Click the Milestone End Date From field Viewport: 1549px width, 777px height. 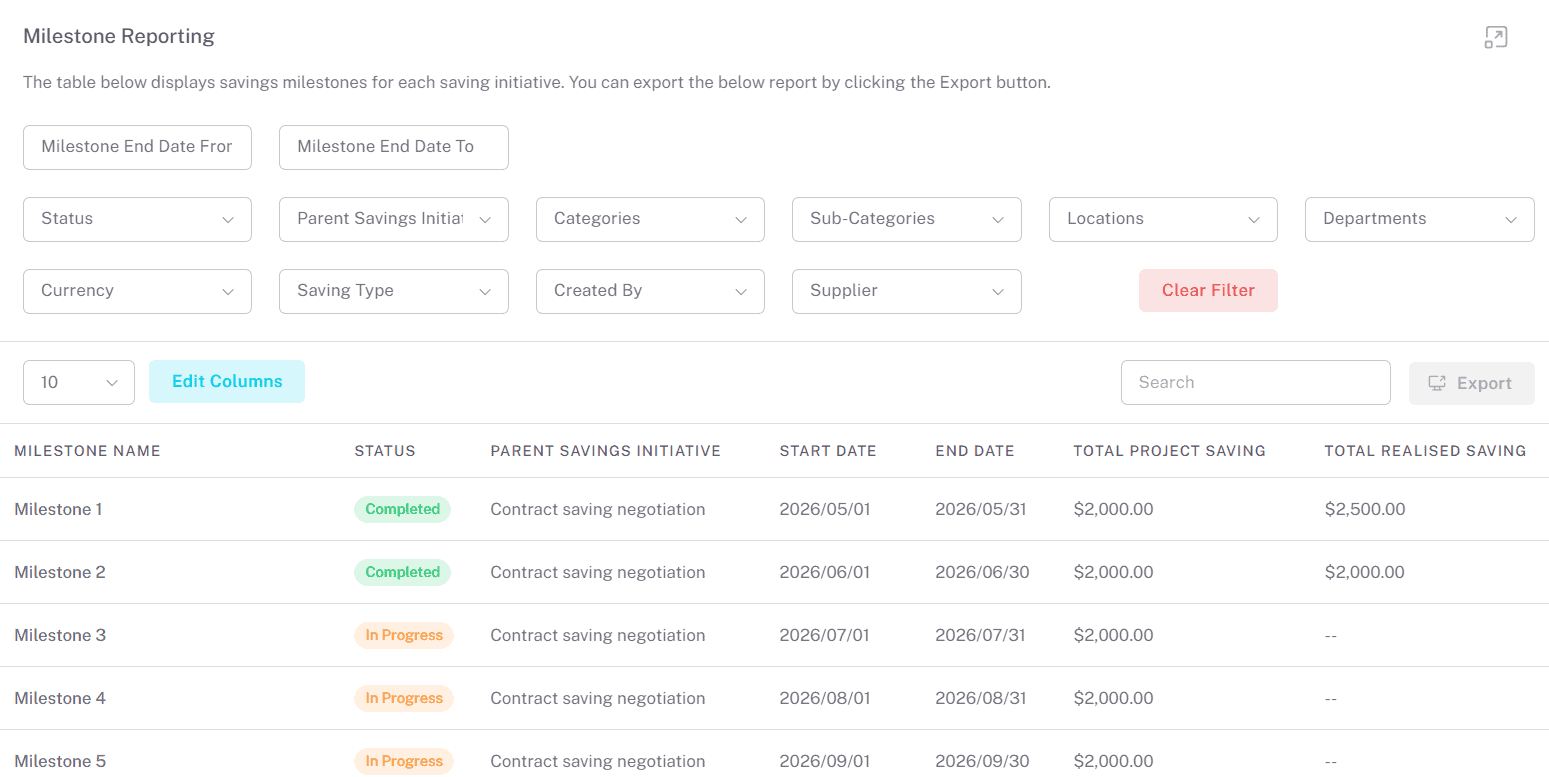[137, 147]
